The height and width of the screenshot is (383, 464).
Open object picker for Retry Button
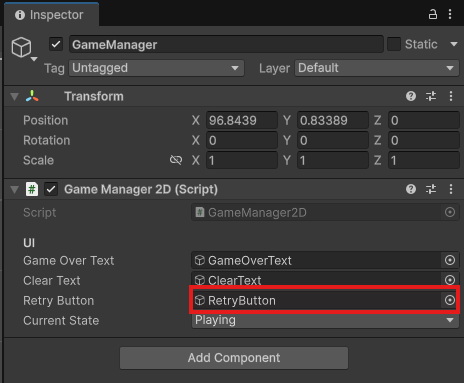(x=450, y=300)
